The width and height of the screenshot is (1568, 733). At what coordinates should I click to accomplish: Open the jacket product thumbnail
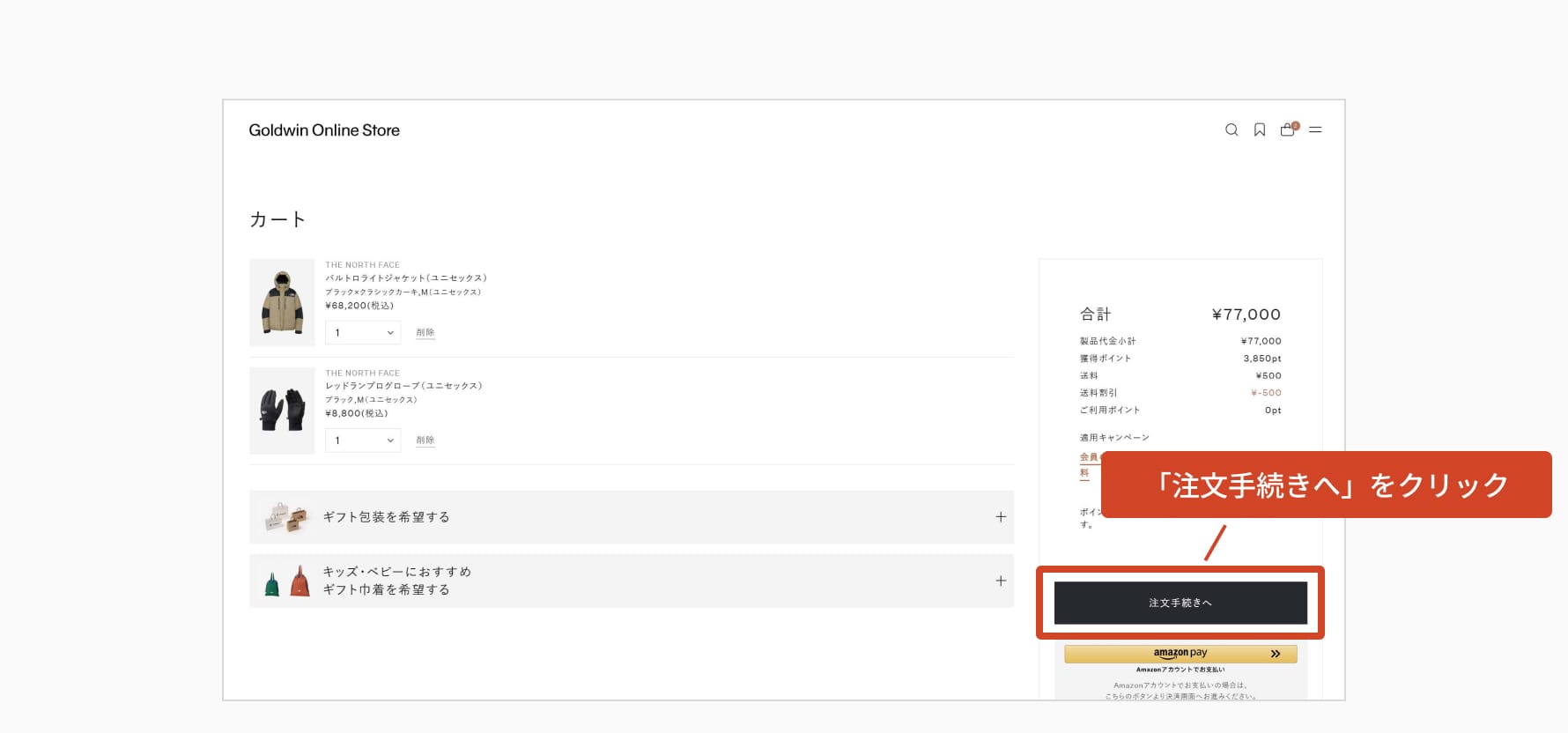coord(282,302)
